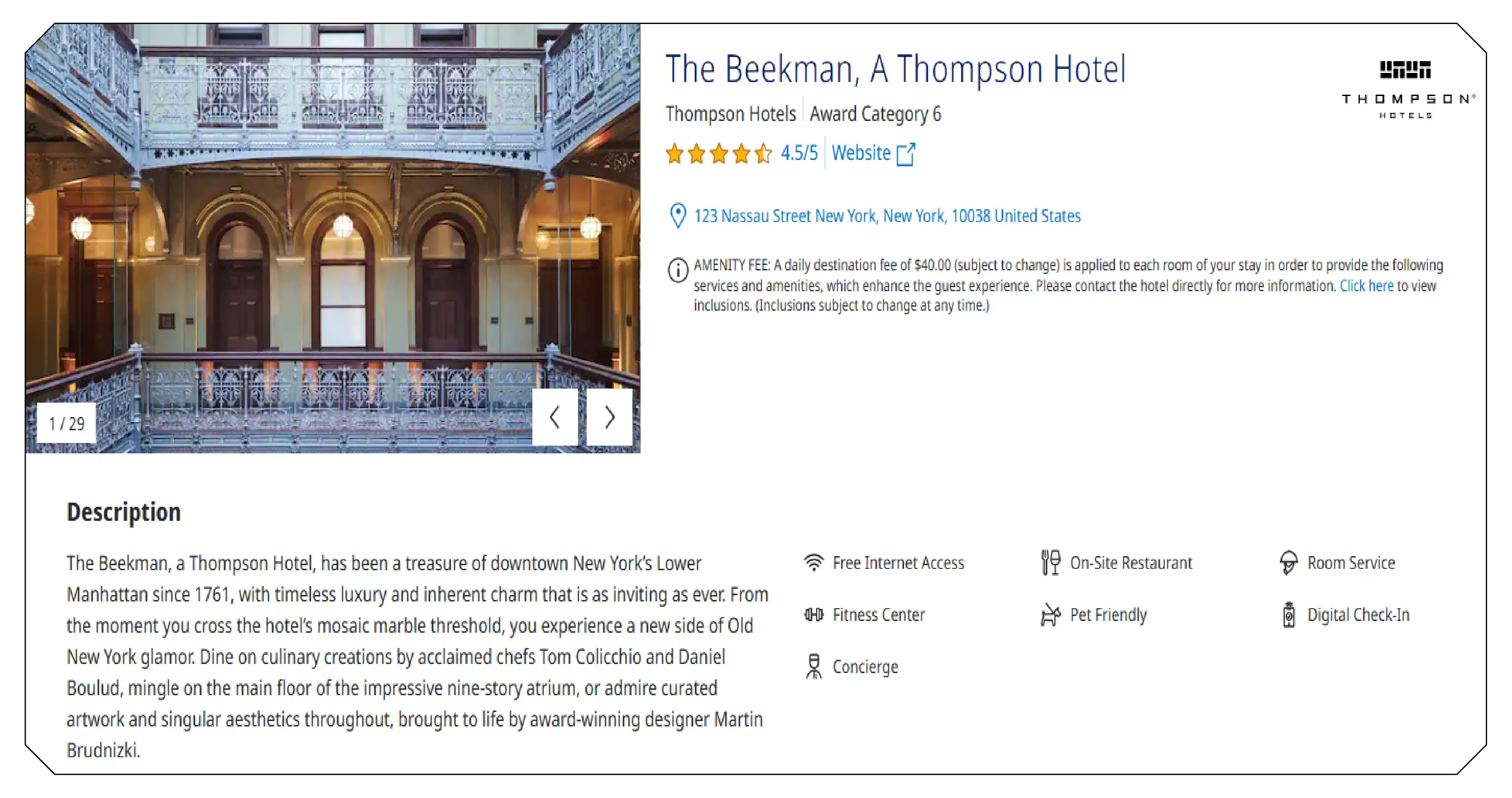Click the location pin icon

677,216
